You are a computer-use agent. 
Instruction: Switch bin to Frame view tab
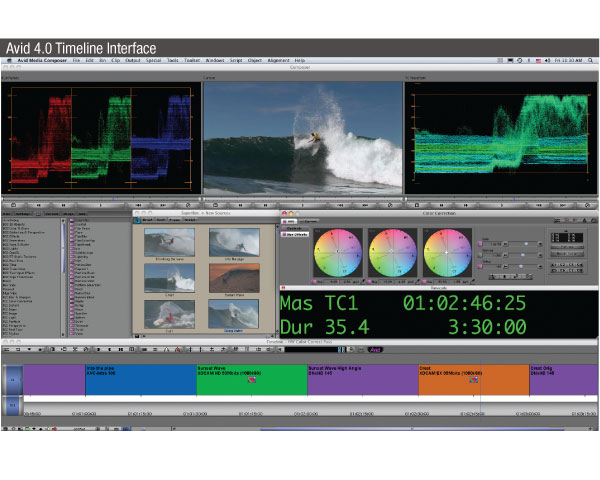(x=174, y=220)
